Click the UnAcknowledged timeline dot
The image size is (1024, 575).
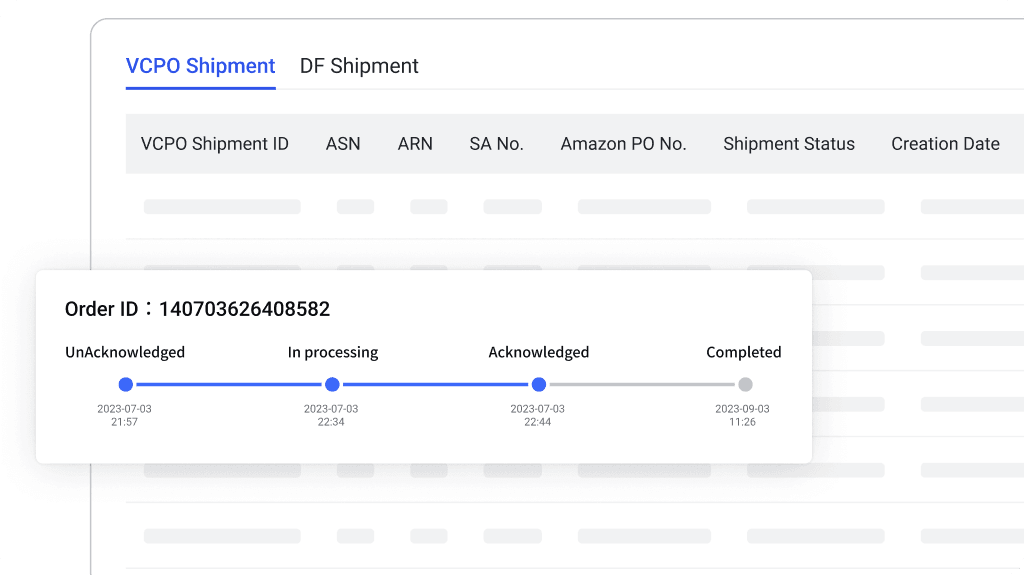point(125,384)
